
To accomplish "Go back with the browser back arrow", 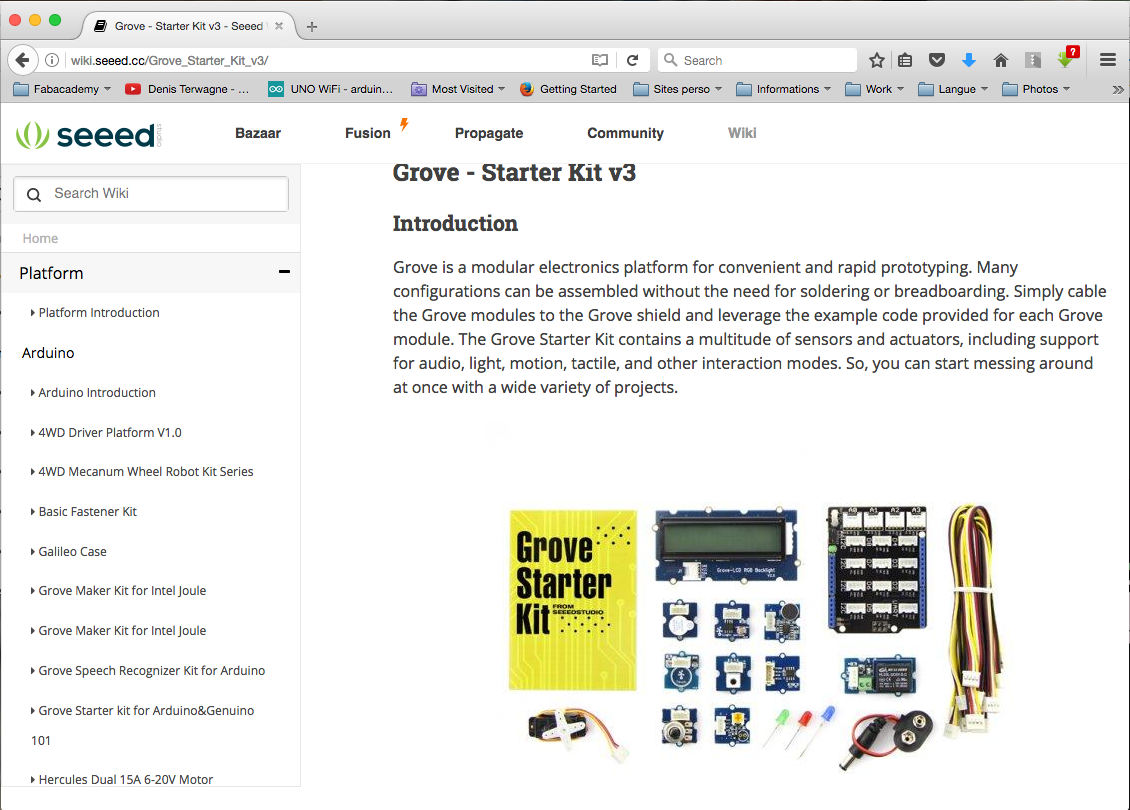I will point(22,61).
